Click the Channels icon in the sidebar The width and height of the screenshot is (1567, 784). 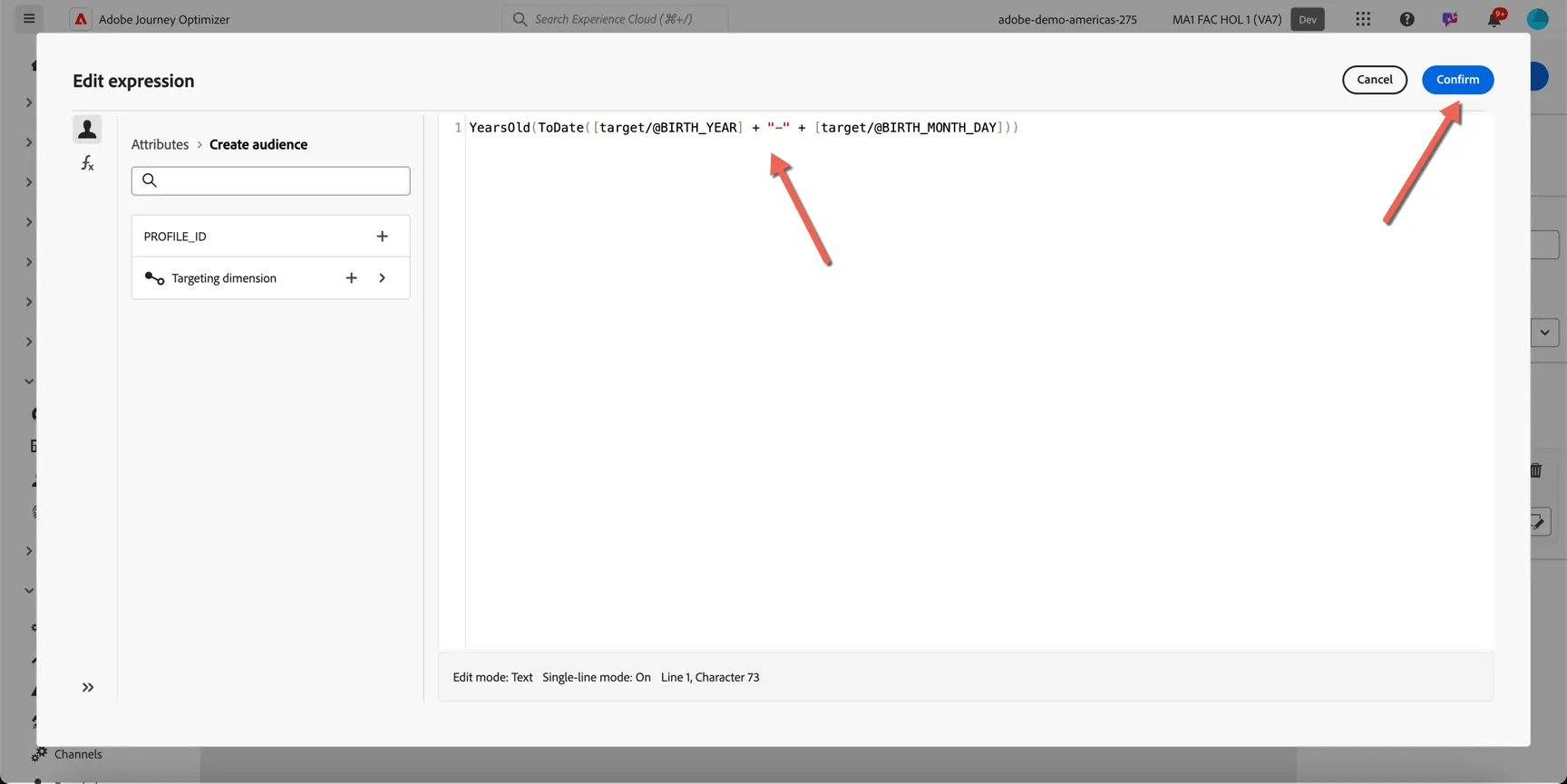(39, 754)
